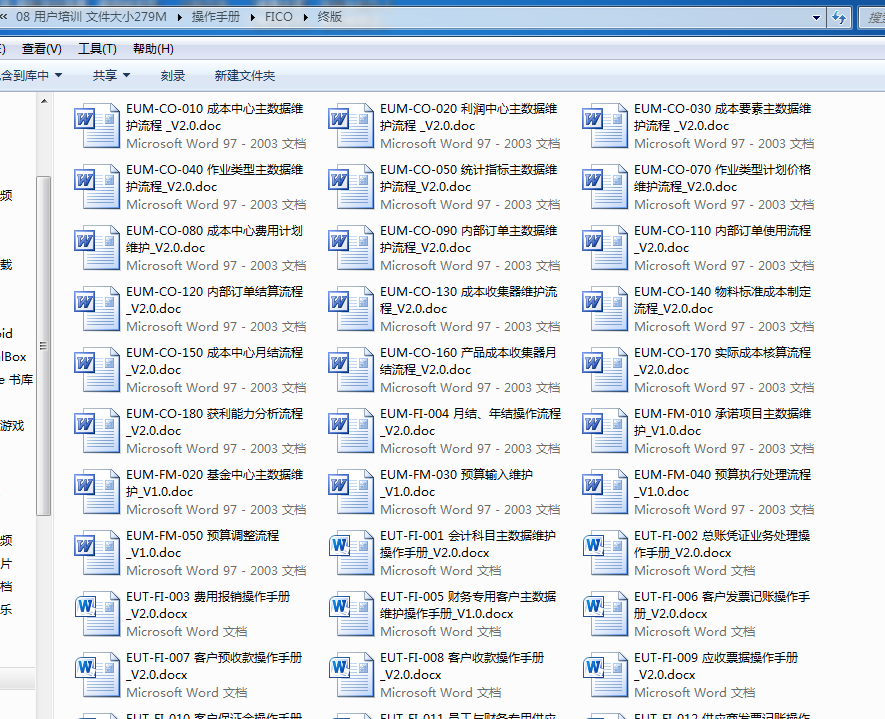This screenshot has width=885, height=719.
Task: Click icon of EUM-FI-004 月结、年结操作流程
Action: [x=351, y=430]
